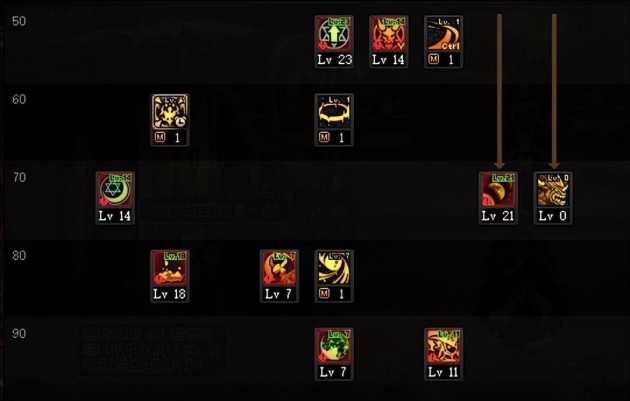
Task: Click the level 70 row label
Action: tap(19, 177)
